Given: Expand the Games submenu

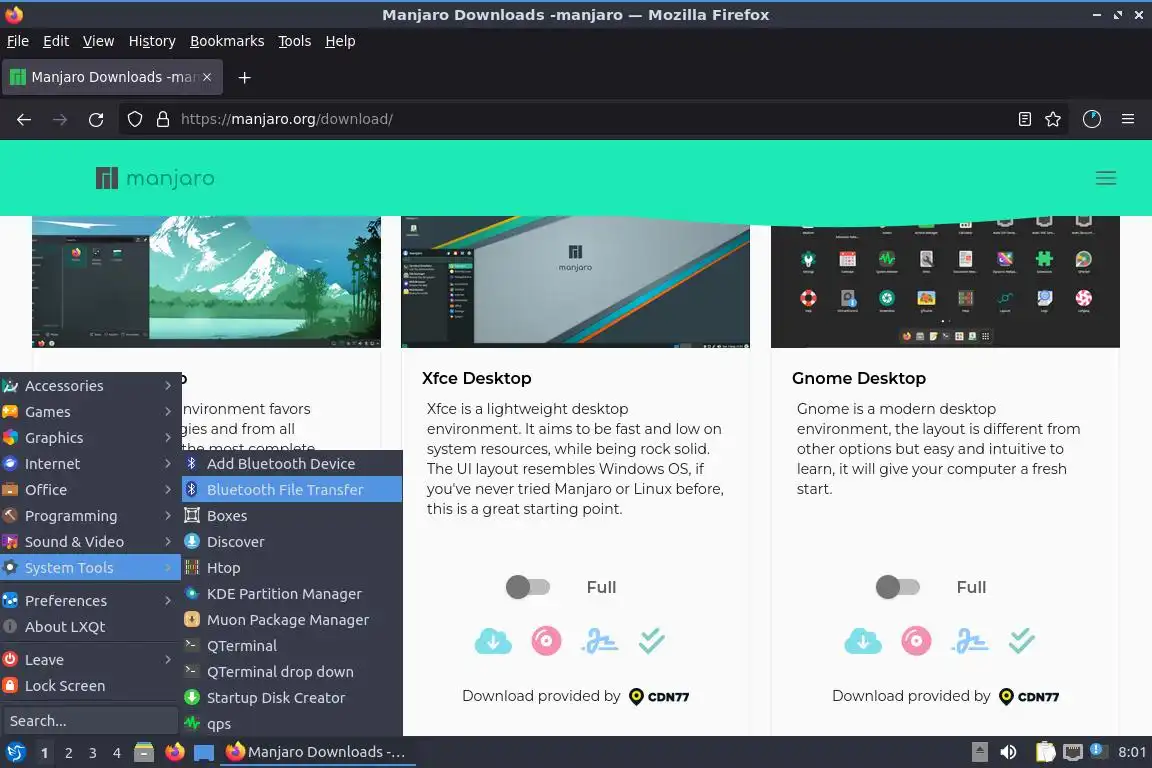Looking at the screenshot, I should 90,412.
